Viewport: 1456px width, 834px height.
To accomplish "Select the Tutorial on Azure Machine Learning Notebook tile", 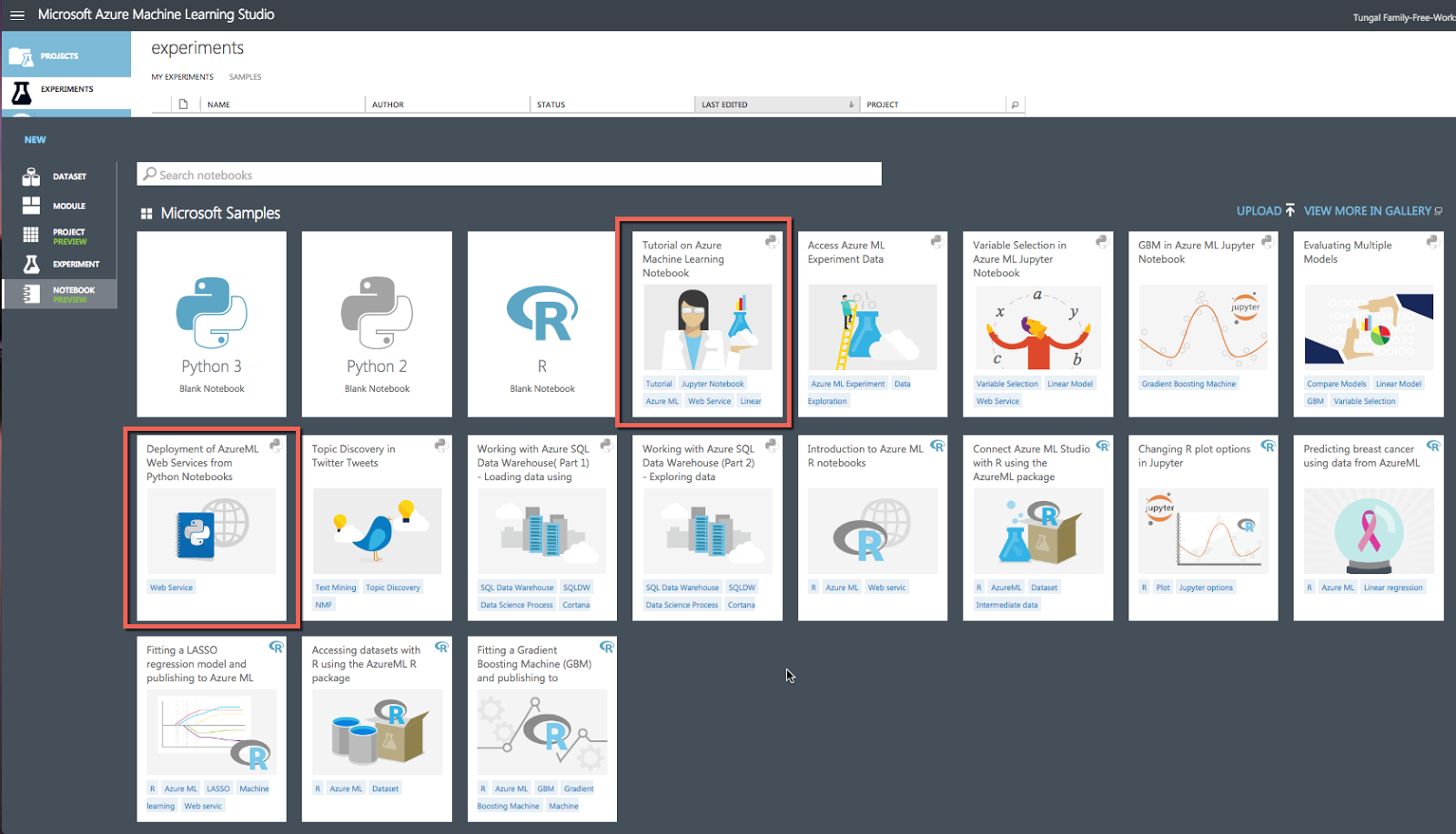I will pyautogui.click(x=706, y=324).
